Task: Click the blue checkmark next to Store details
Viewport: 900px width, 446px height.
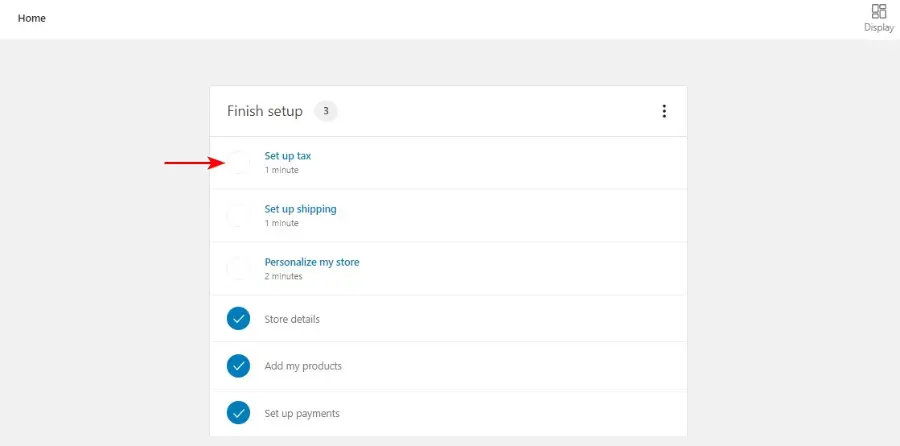Action: (239, 319)
